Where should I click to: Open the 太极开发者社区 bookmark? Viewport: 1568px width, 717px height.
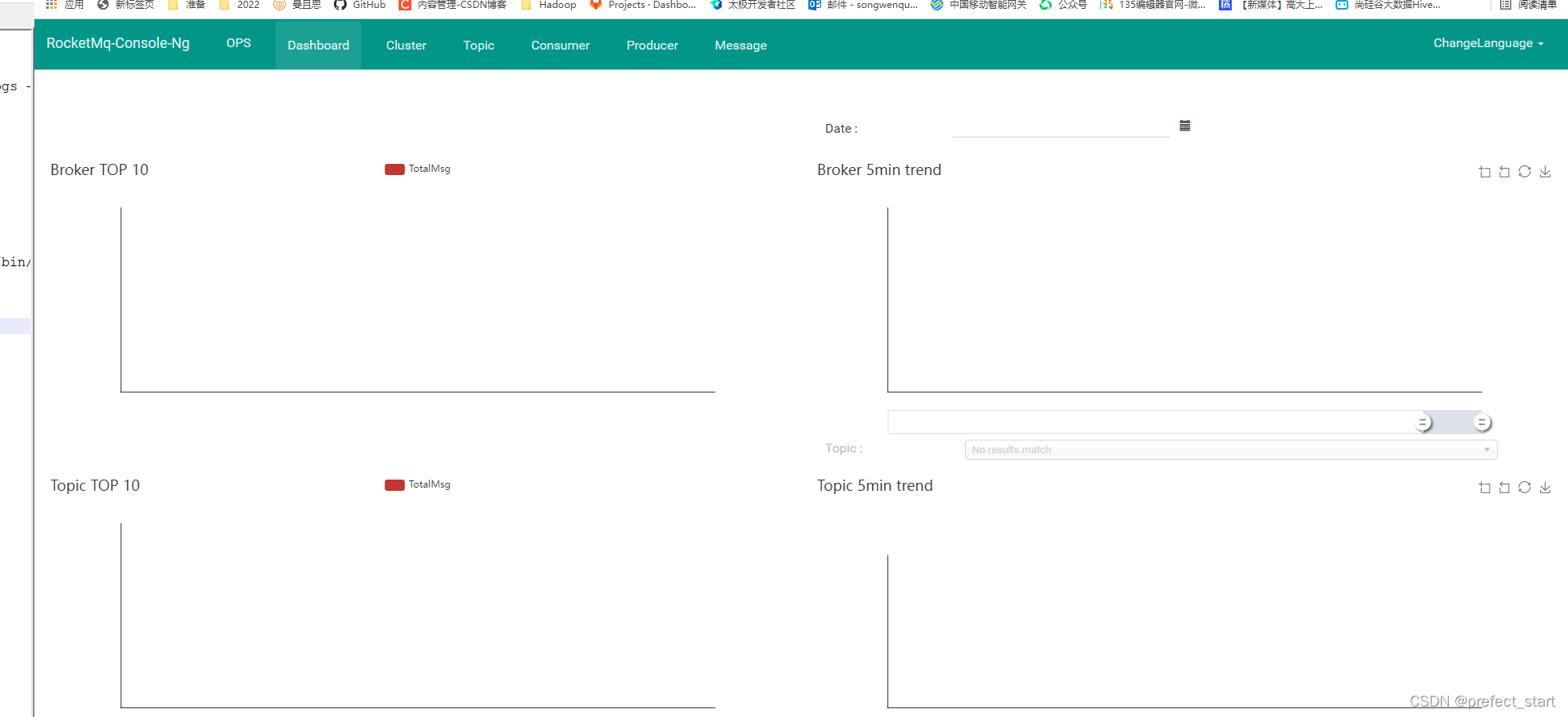tap(752, 5)
